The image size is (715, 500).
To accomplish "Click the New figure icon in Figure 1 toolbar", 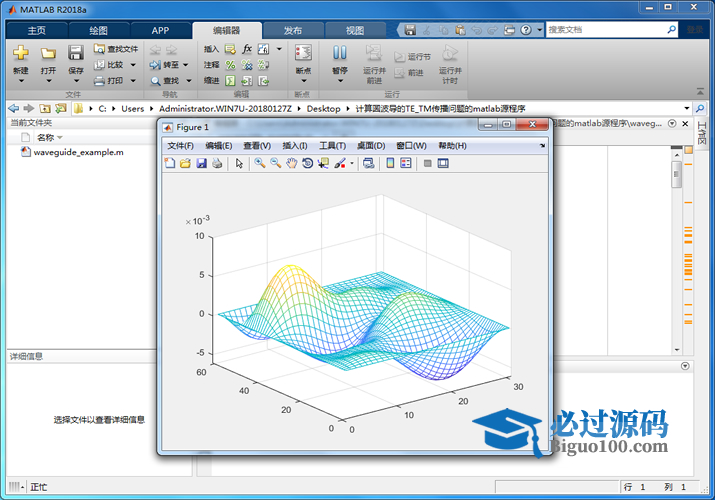I will [x=170, y=163].
